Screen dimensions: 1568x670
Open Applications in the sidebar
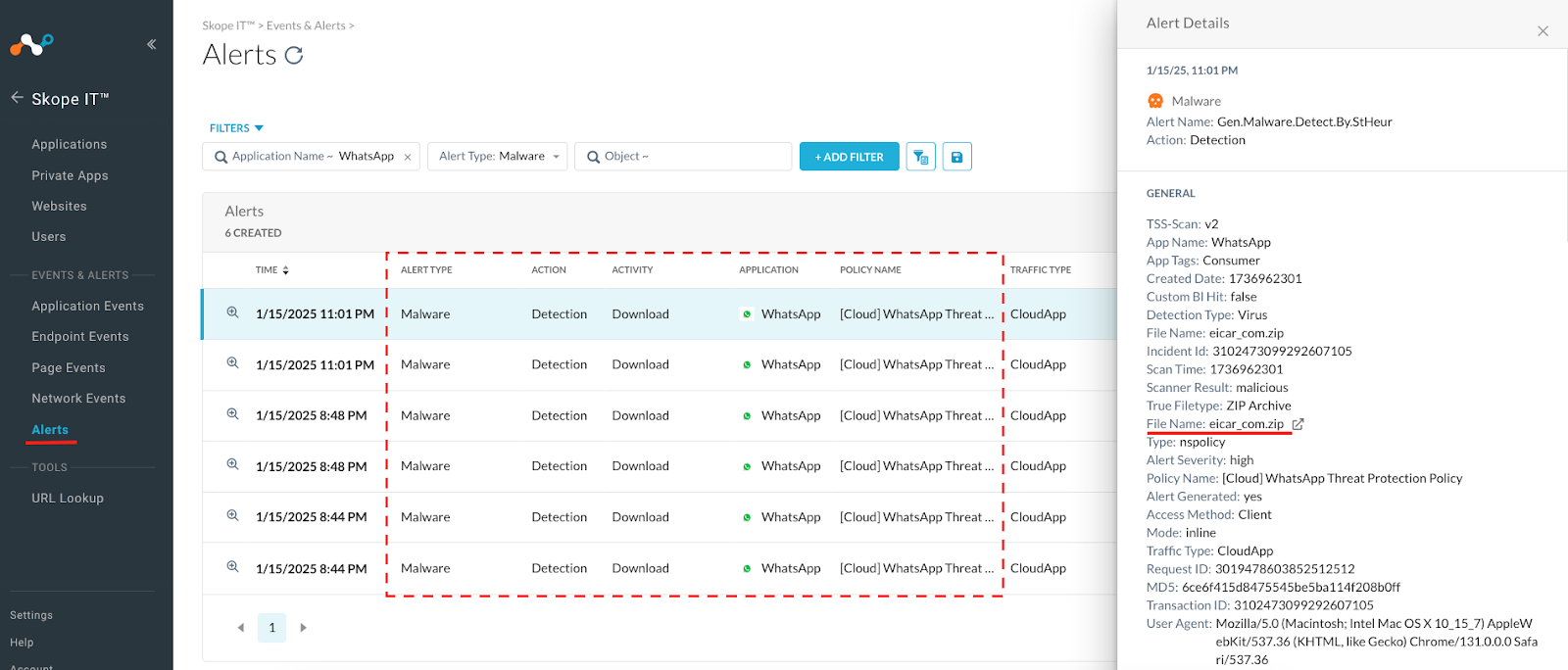[x=70, y=144]
